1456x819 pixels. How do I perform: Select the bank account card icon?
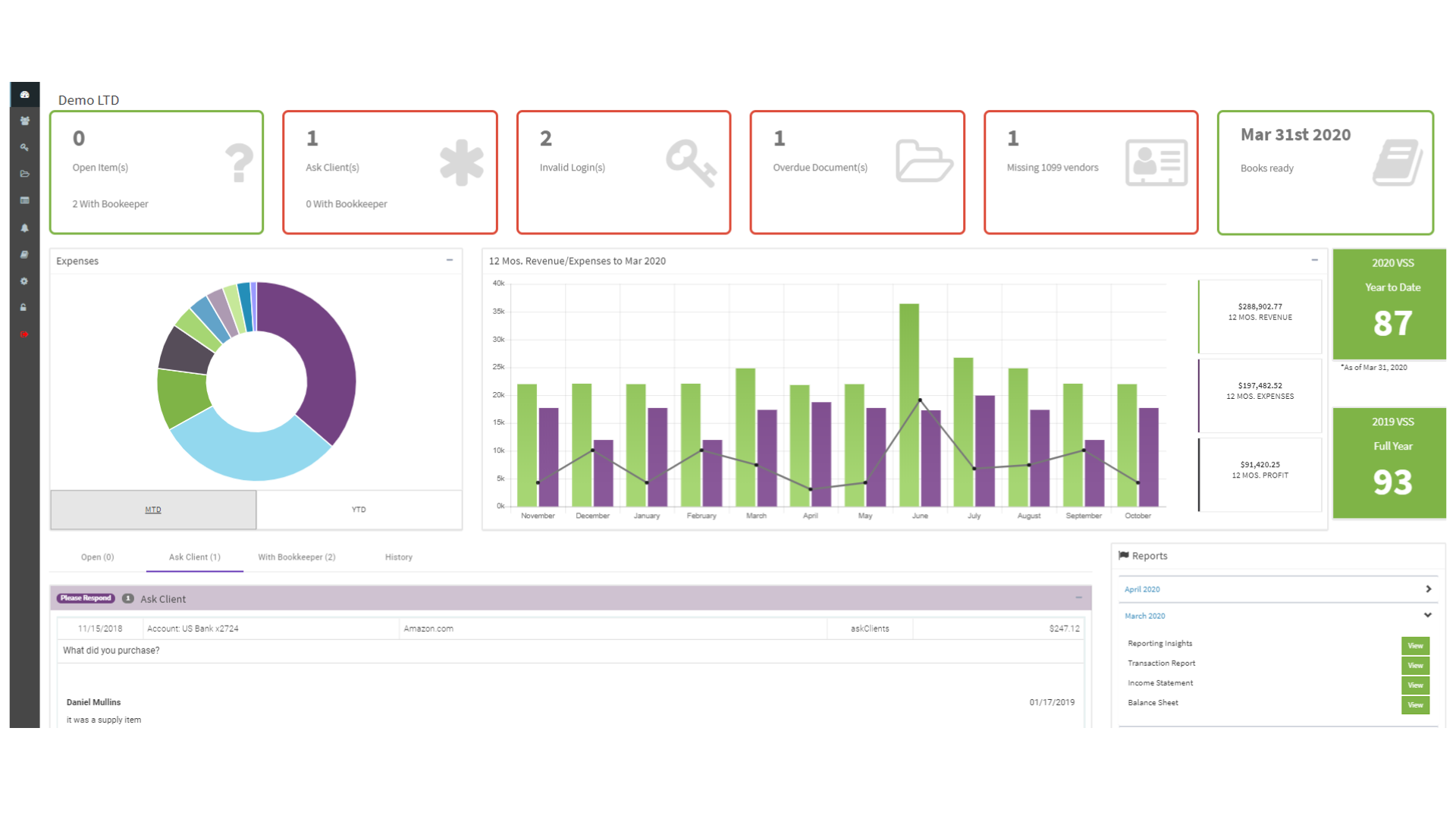pos(25,200)
